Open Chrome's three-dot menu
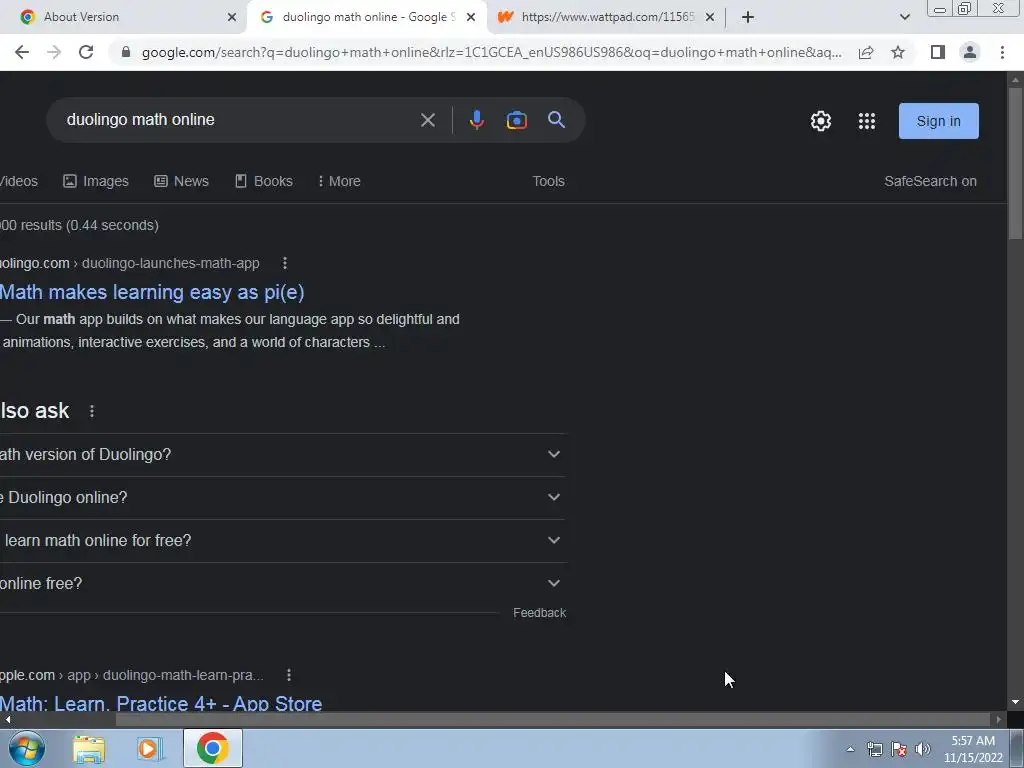 coord(1002,52)
